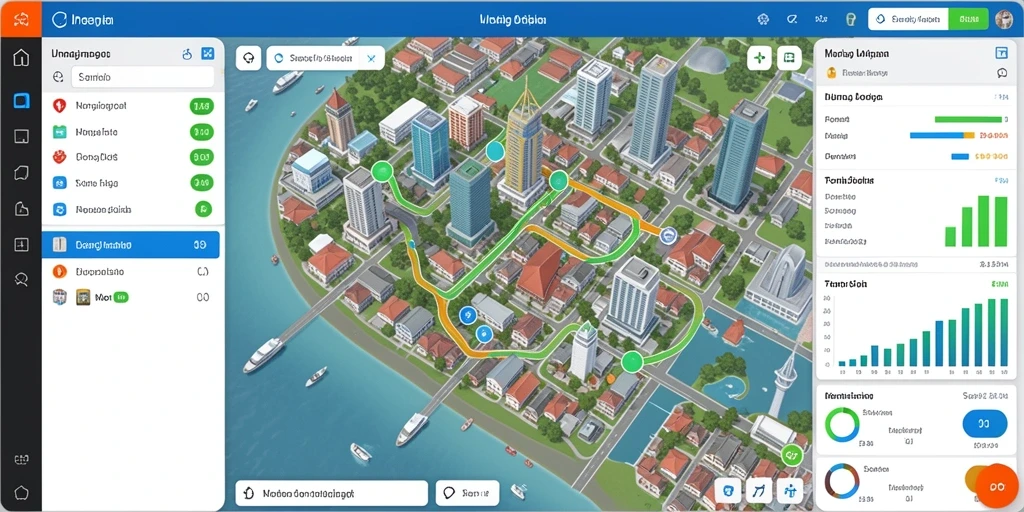
Task: Toggle the round green badge on fifth list row
Action: pos(204,209)
